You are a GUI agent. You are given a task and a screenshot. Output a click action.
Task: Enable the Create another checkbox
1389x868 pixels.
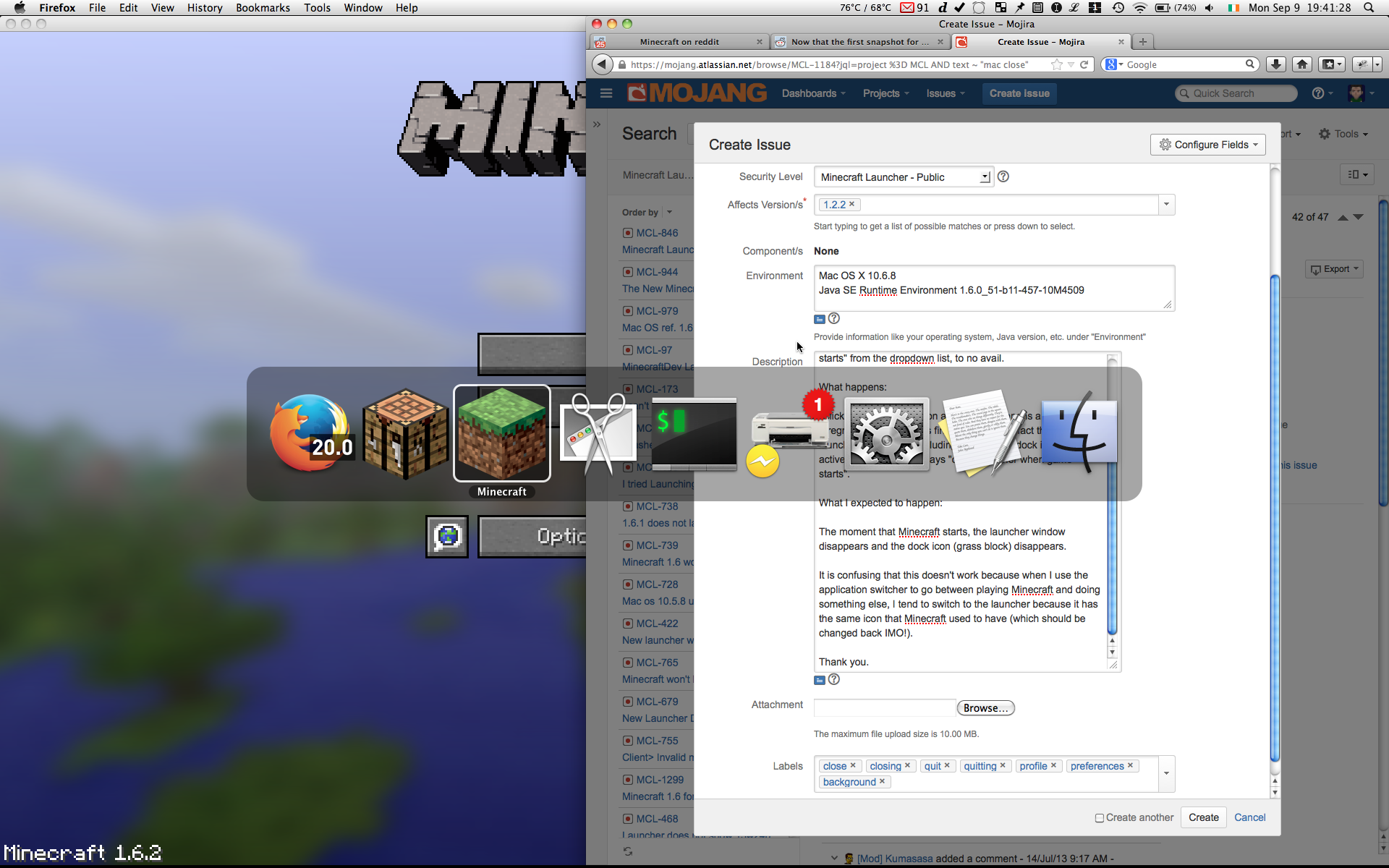[x=1099, y=818]
